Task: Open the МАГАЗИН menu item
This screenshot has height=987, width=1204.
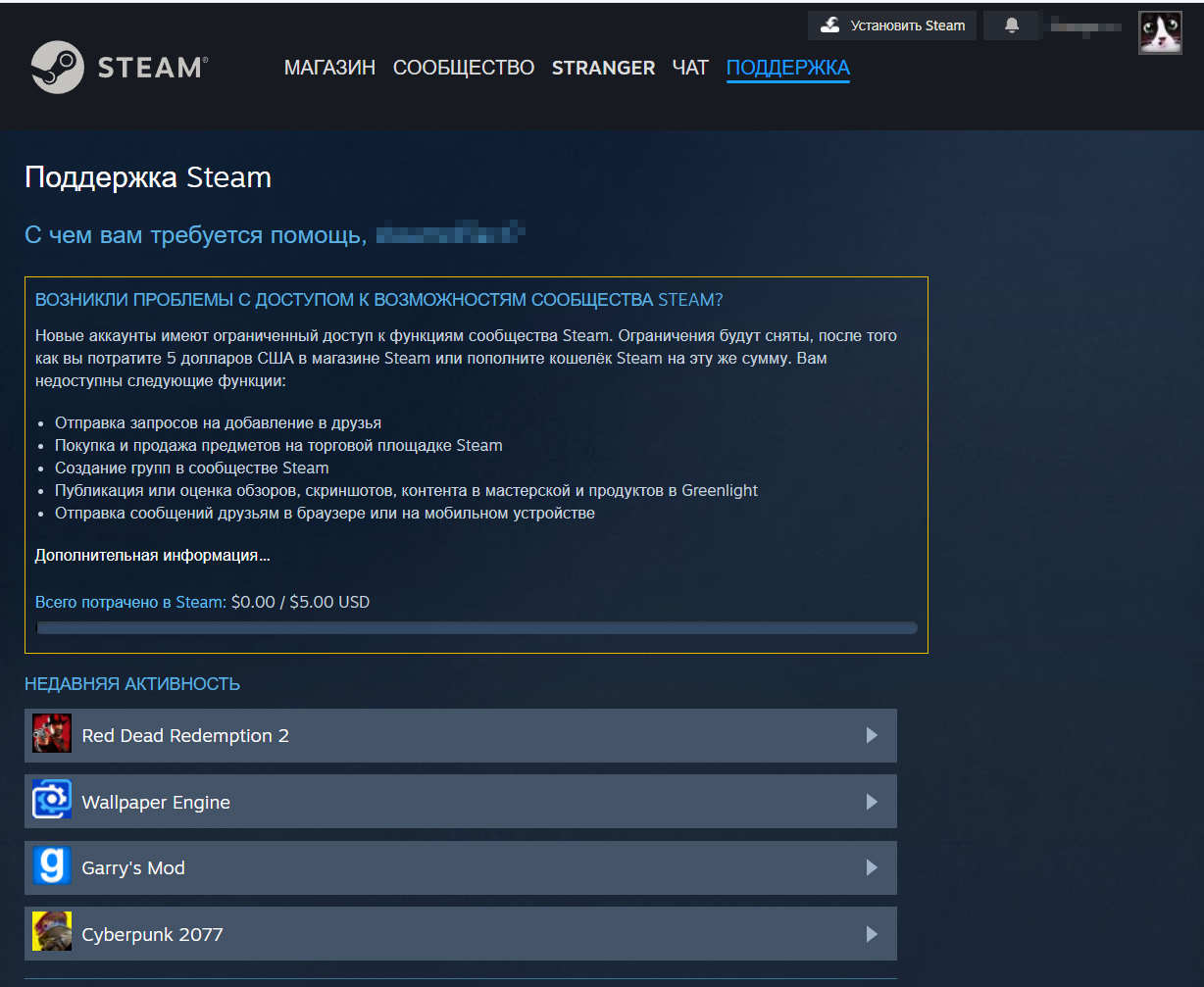Action: click(x=329, y=68)
